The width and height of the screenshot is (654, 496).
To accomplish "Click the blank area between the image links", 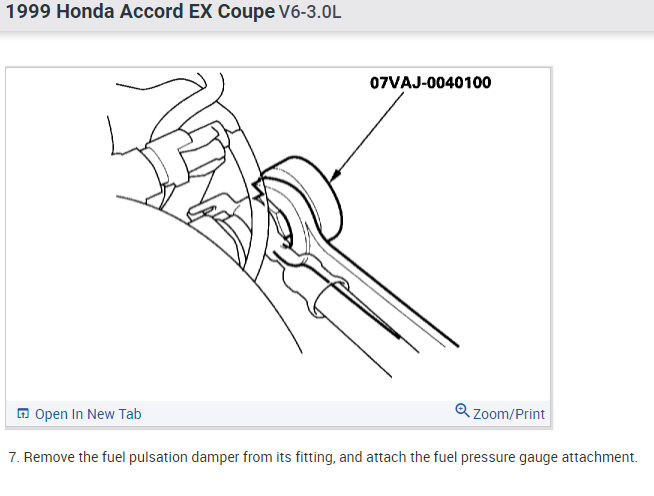I will click(300, 414).
